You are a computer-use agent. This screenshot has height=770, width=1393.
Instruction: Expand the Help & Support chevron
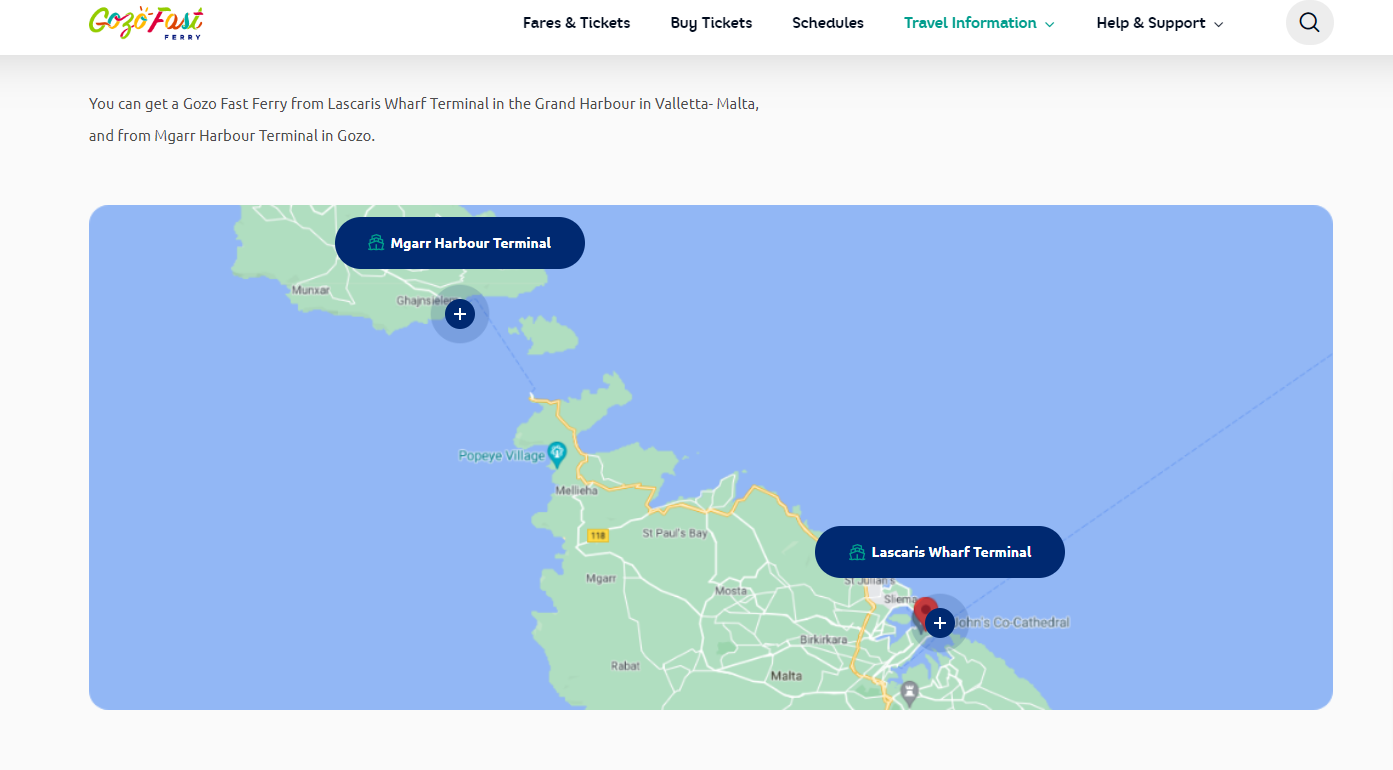coord(1218,24)
